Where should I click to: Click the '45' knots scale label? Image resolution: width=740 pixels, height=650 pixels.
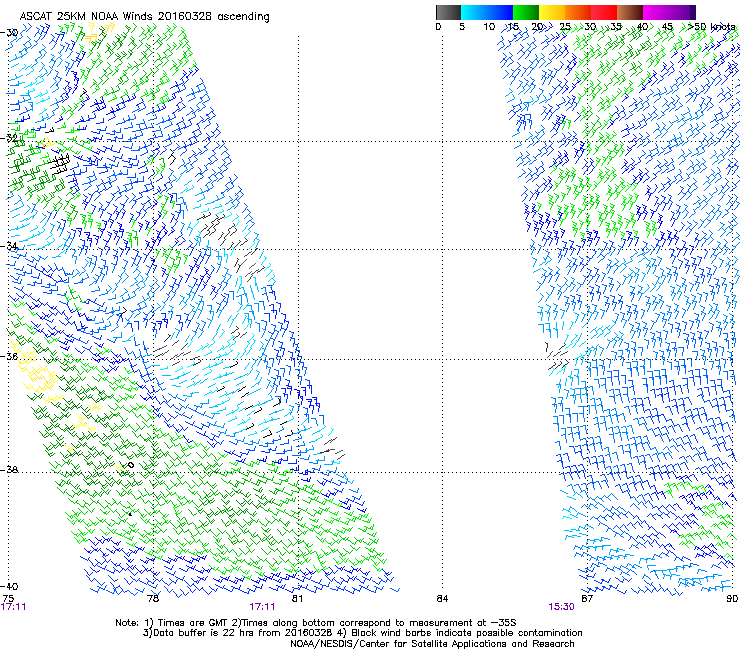[x=667, y=27]
